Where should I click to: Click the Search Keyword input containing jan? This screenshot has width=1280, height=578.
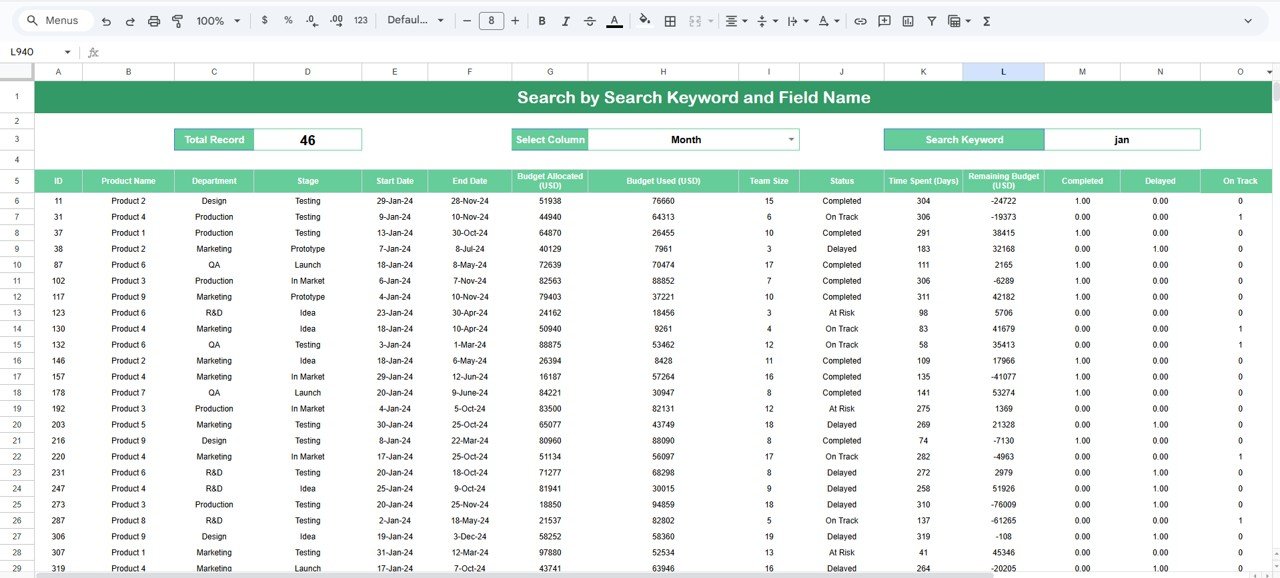pyautogui.click(x=1122, y=139)
